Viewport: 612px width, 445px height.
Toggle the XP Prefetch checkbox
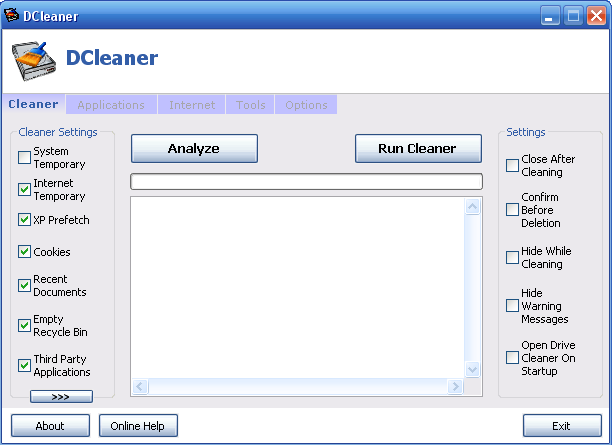25,220
